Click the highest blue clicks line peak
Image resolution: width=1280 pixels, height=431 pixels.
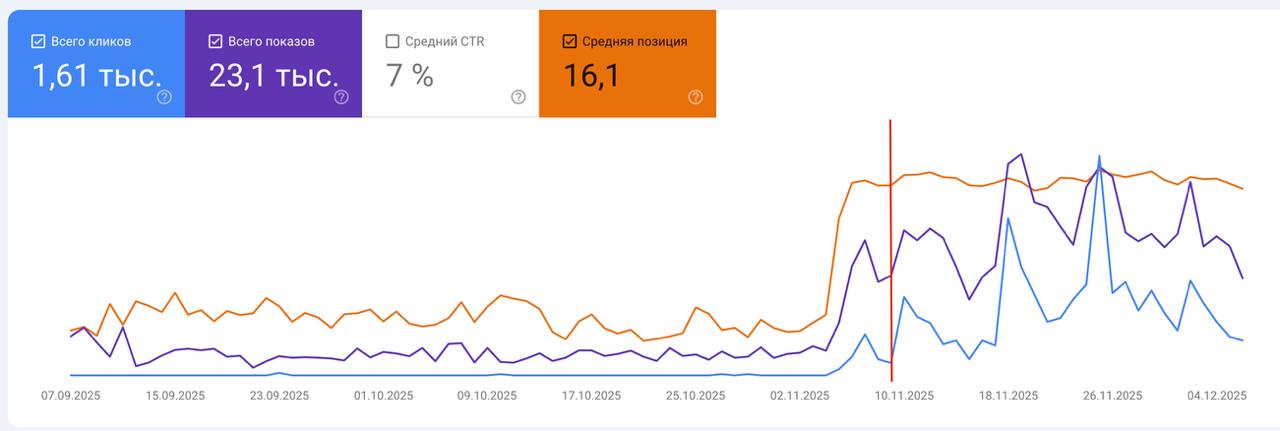pyautogui.click(x=1100, y=157)
